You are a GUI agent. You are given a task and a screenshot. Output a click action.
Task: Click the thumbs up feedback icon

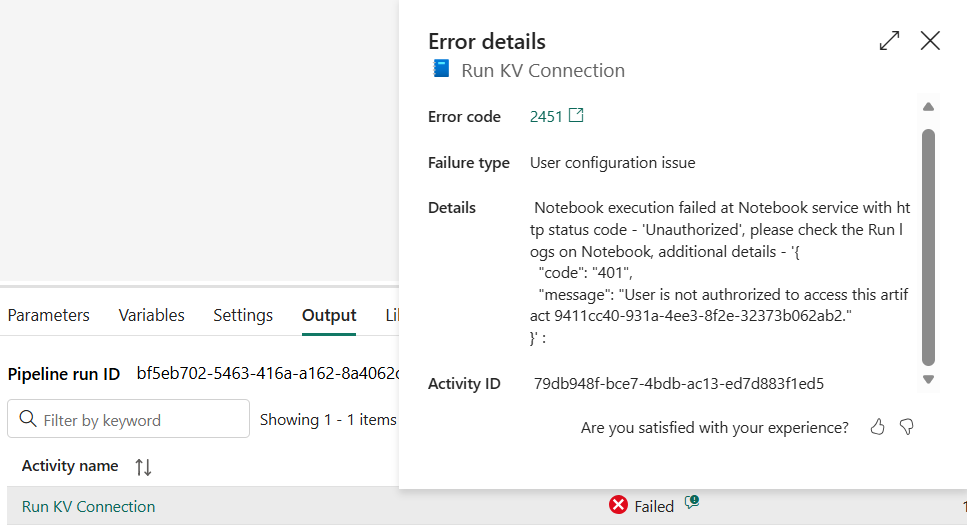coord(878,427)
